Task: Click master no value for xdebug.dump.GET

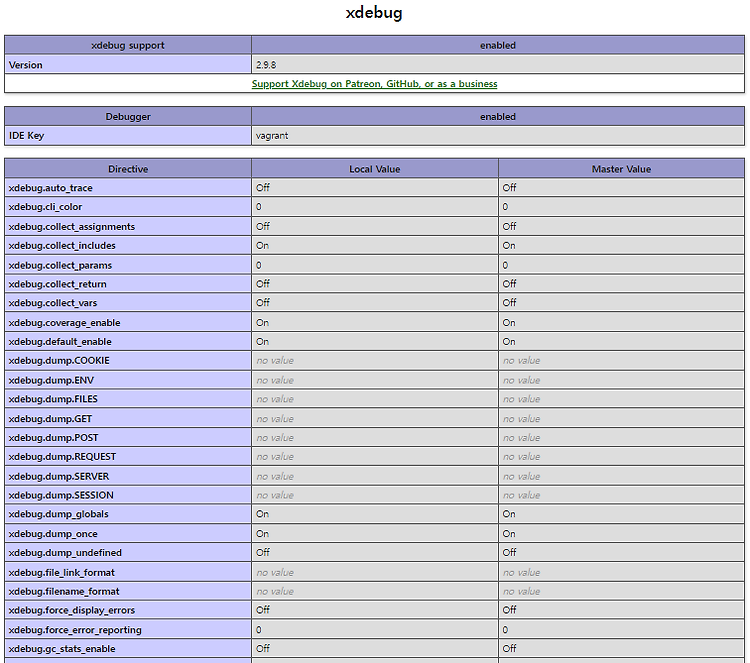Action: [x=521, y=419]
